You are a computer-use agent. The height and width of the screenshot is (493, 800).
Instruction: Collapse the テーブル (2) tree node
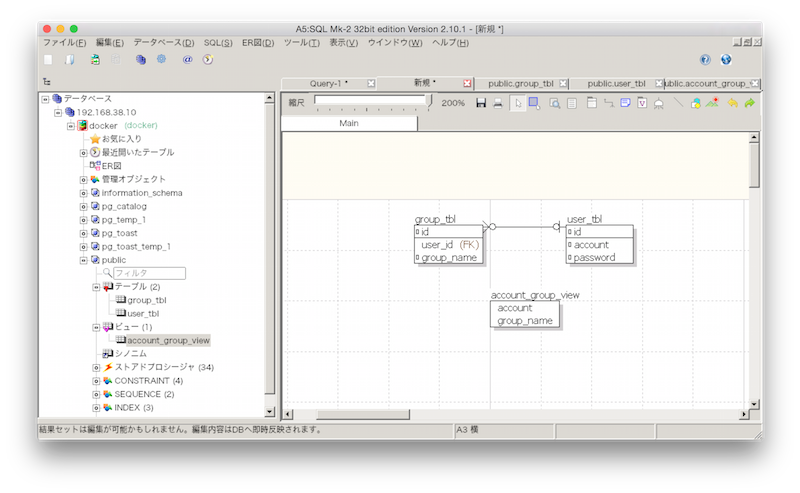click(97, 287)
